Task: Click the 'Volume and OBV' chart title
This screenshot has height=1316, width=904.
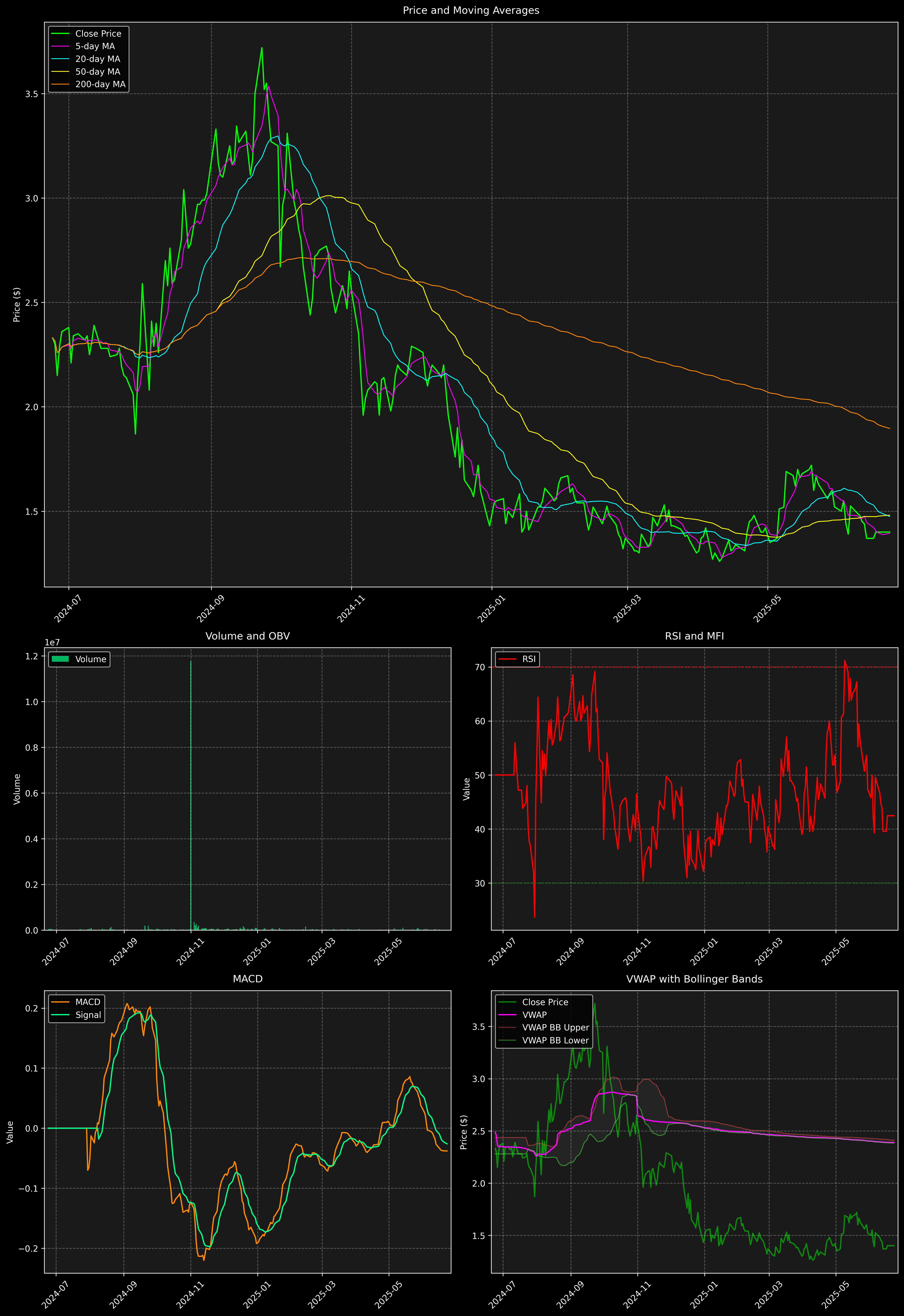Action: (248, 636)
